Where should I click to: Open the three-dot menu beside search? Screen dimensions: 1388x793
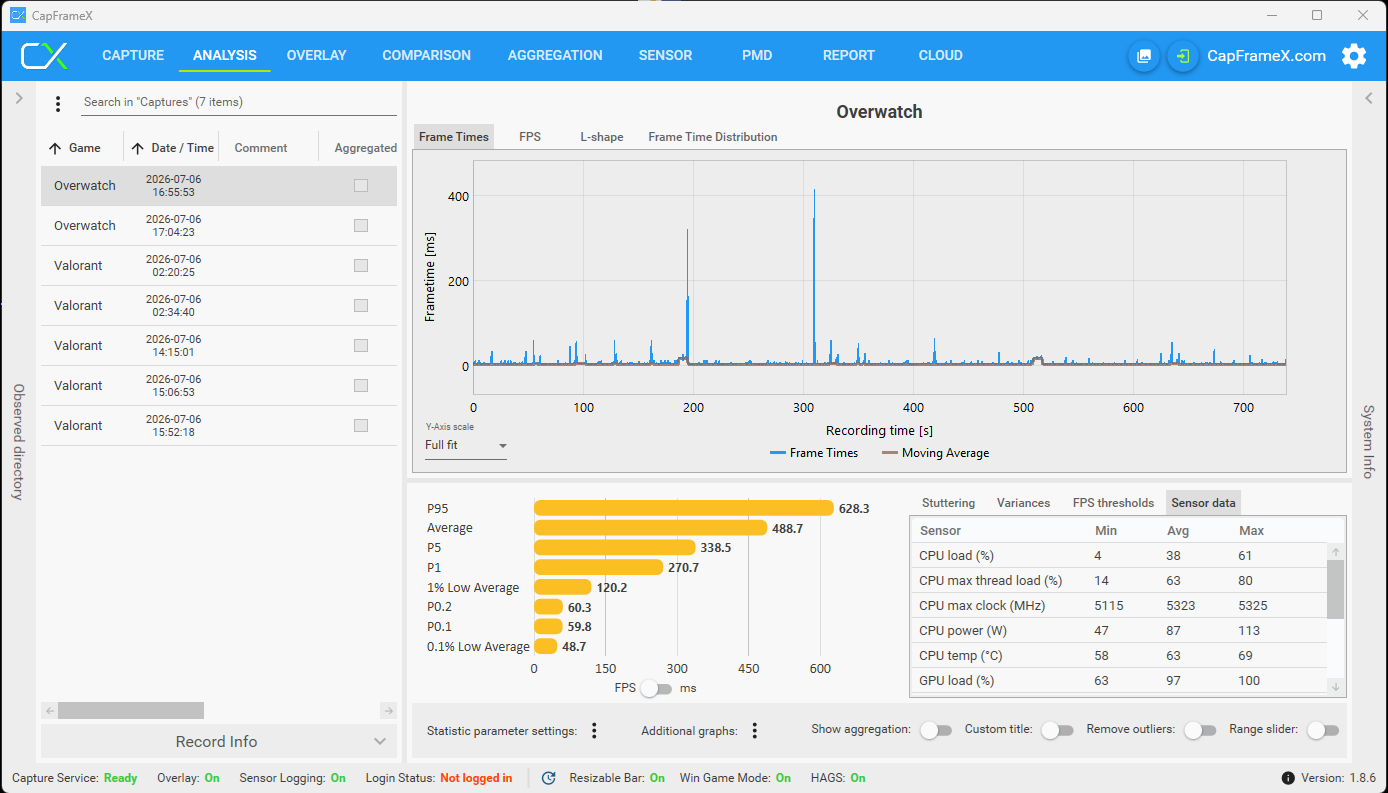click(x=58, y=104)
